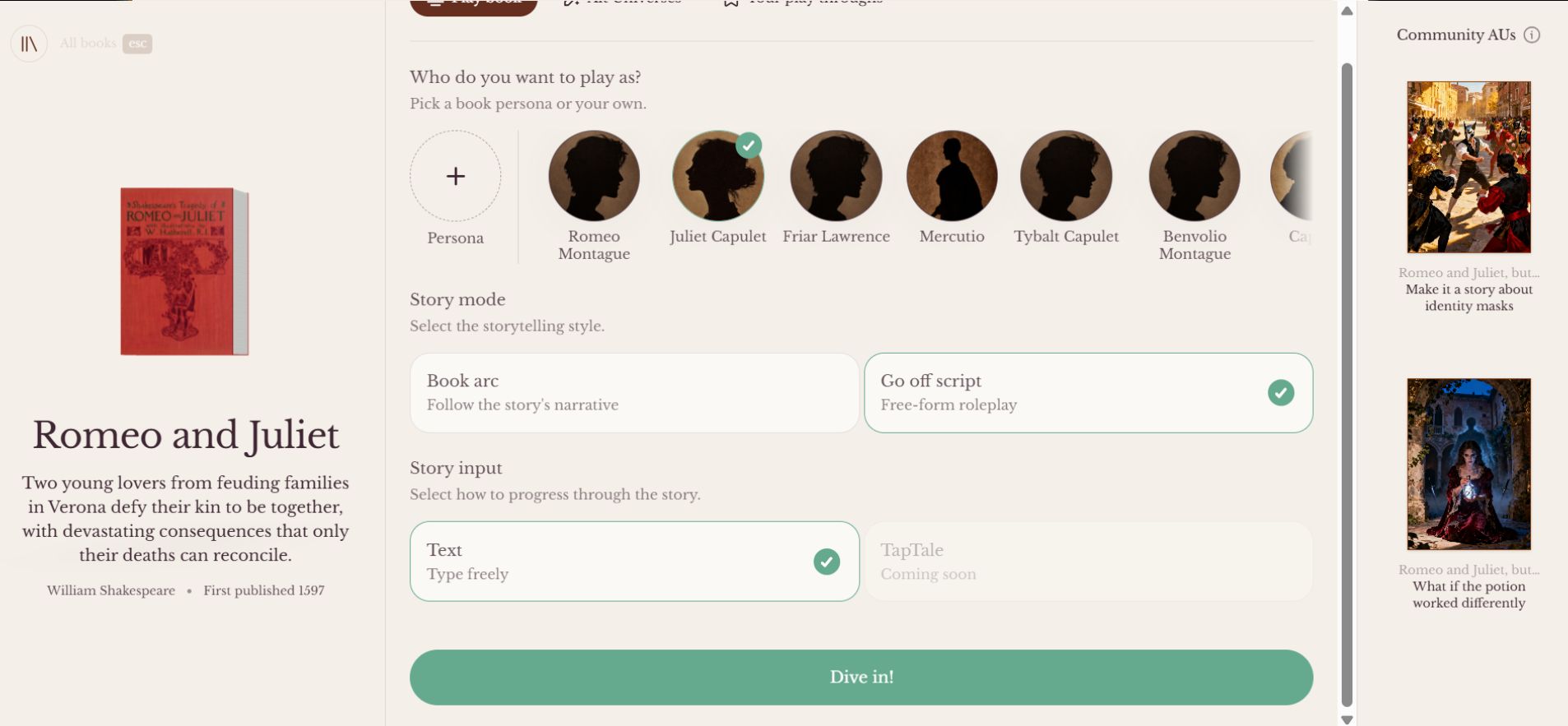Pick the Mercutio persona silhouette
Viewport: 1568px width, 726px height.
click(x=951, y=176)
